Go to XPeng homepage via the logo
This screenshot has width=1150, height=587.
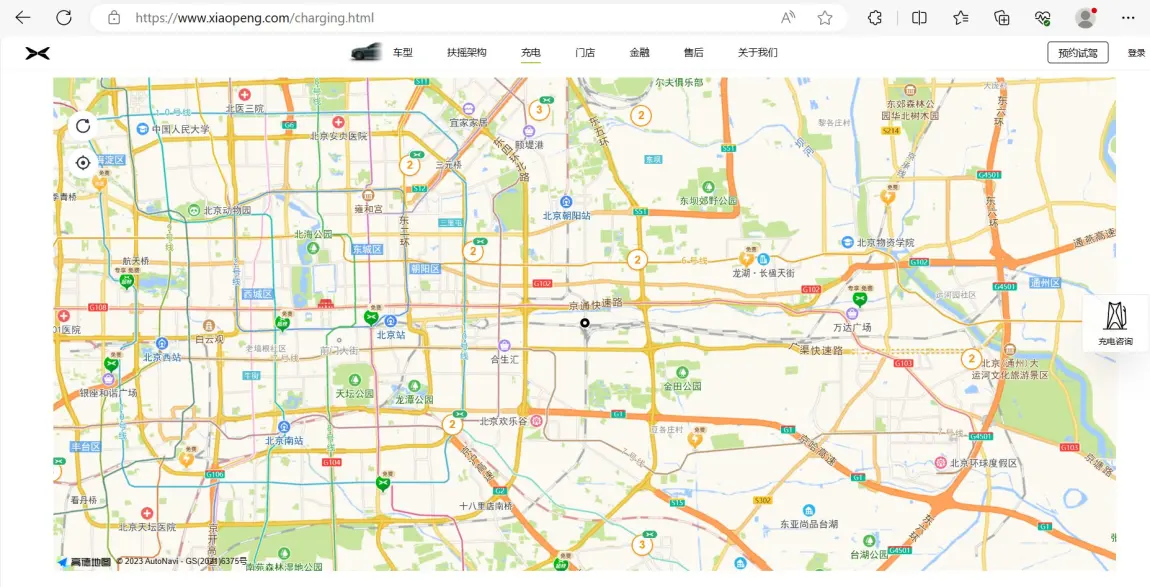pos(37,53)
